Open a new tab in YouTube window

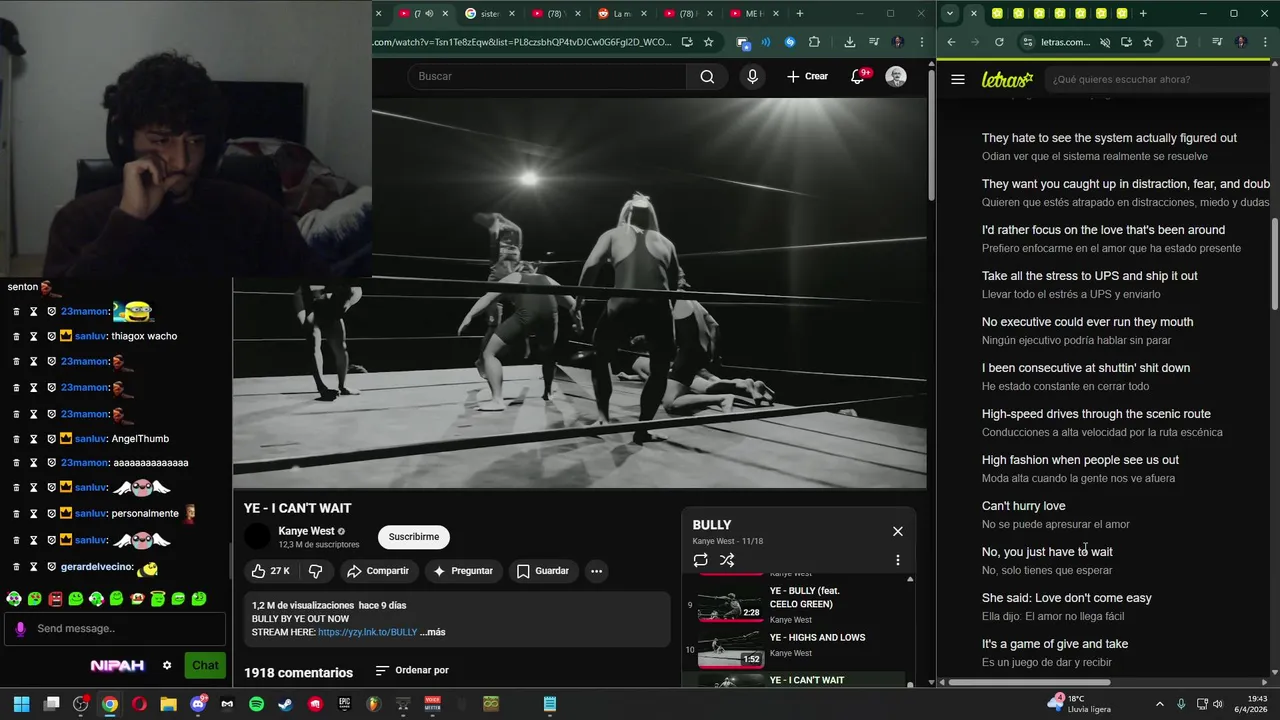pos(799,14)
